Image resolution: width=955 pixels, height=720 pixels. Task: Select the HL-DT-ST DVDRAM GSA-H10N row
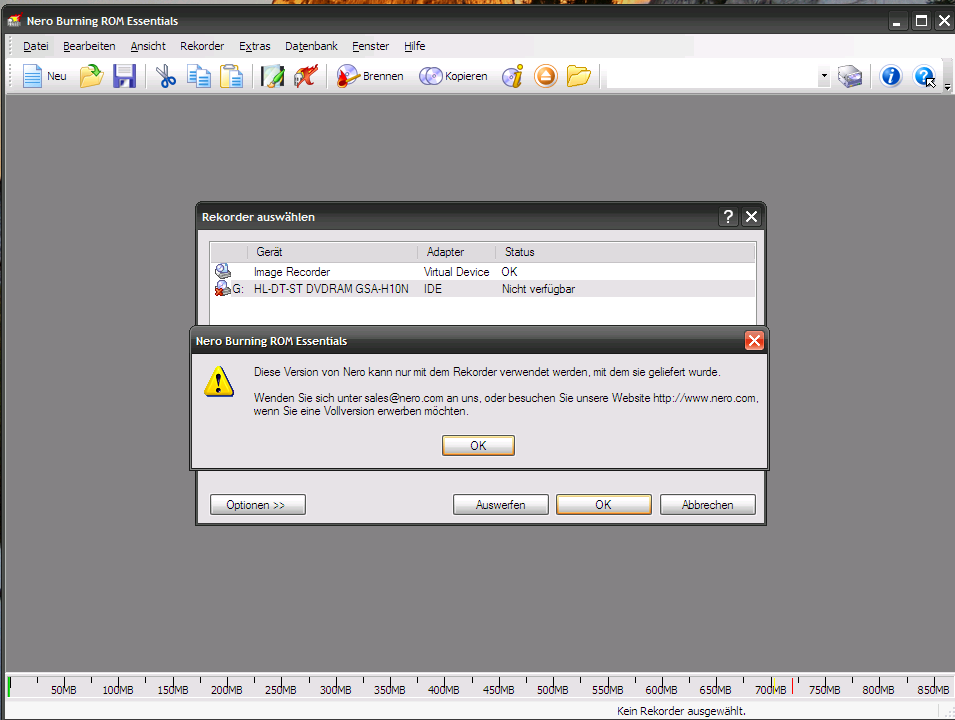(x=483, y=288)
